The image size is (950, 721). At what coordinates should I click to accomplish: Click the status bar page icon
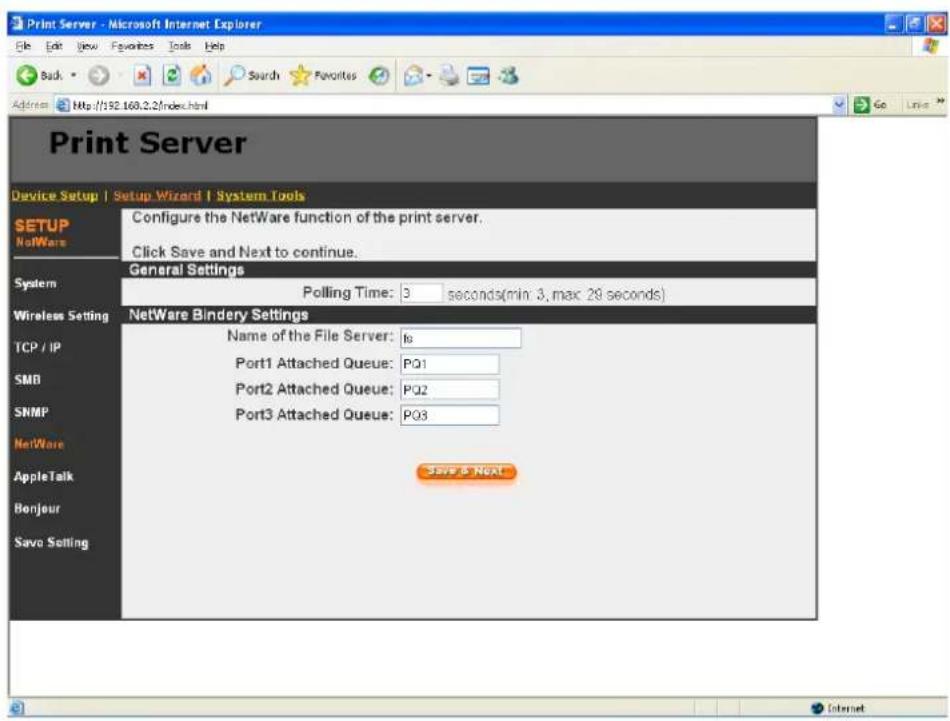(17, 708)
